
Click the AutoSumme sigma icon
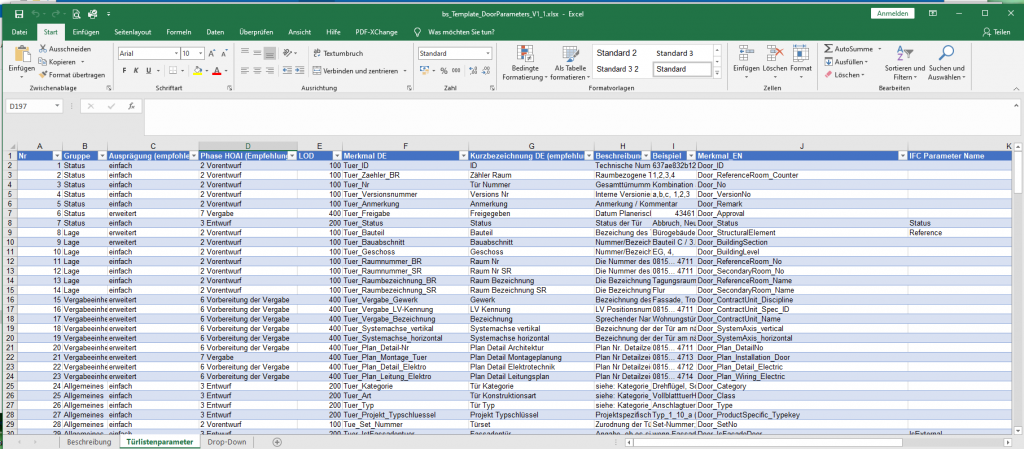828,48
